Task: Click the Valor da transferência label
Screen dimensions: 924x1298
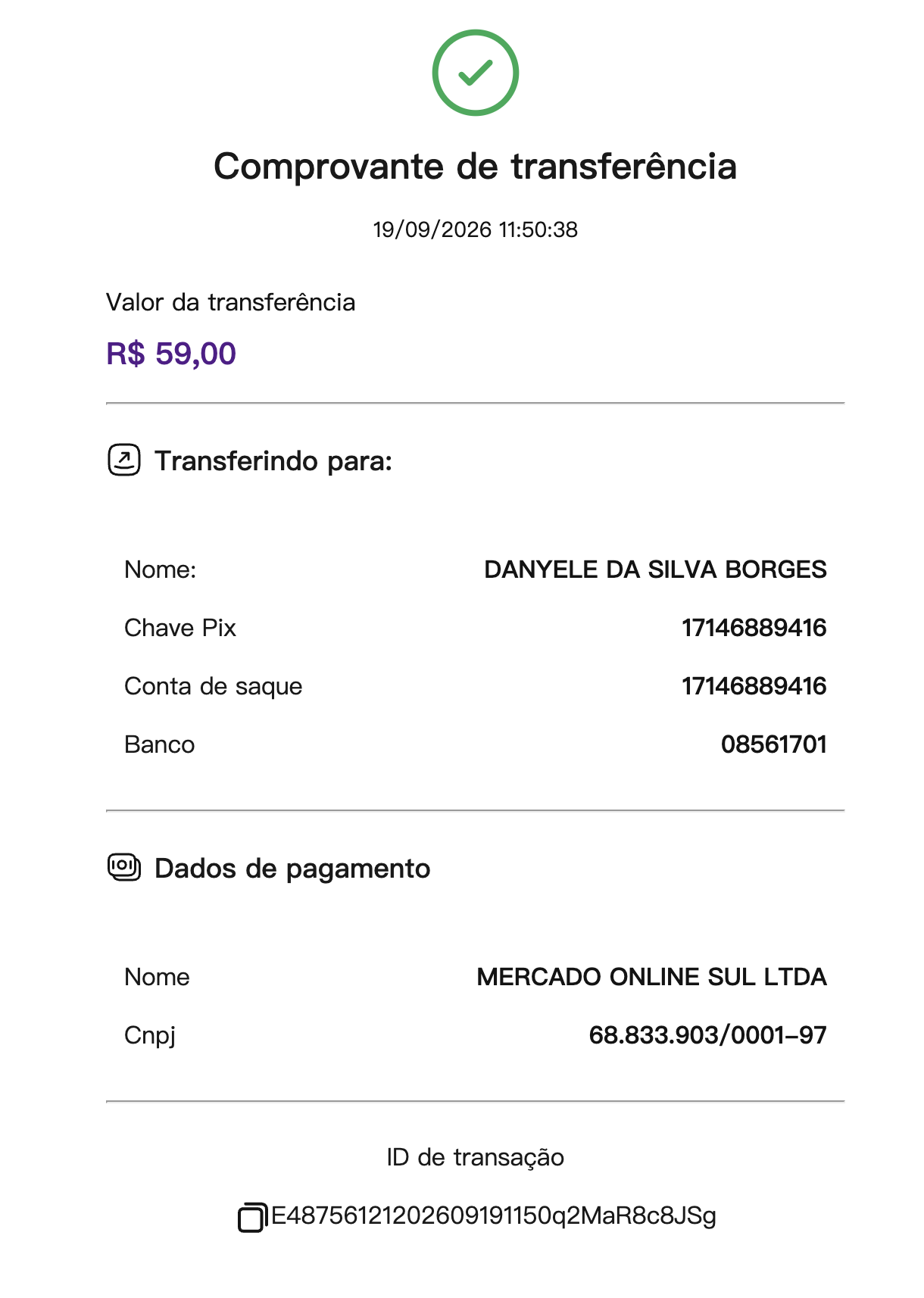Action: coord(230,302)
